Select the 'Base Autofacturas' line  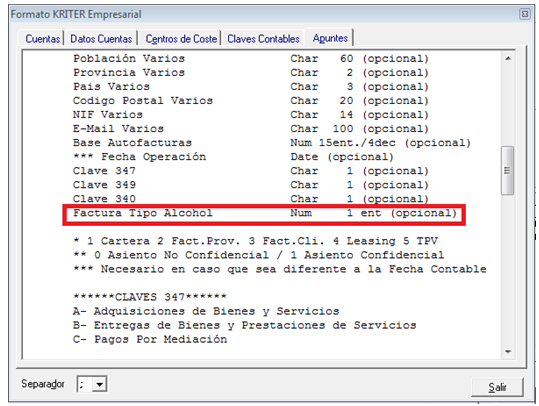272,143
